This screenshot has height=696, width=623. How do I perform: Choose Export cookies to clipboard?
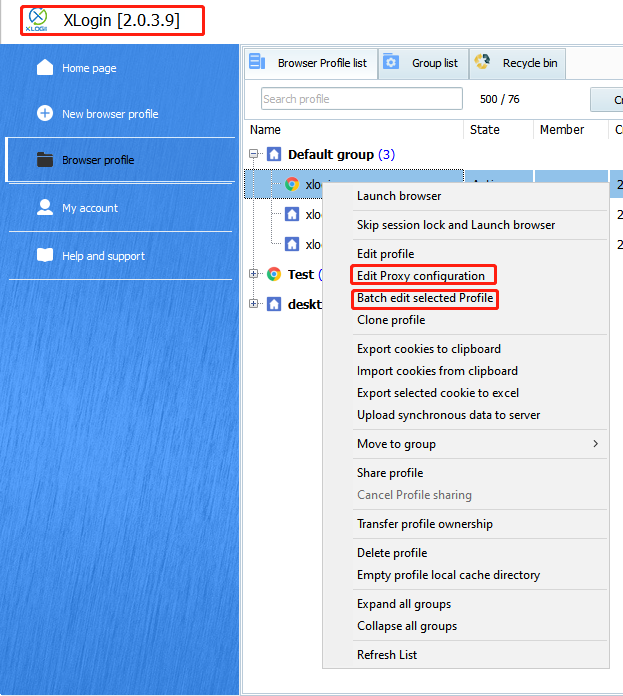coord(429,349)
